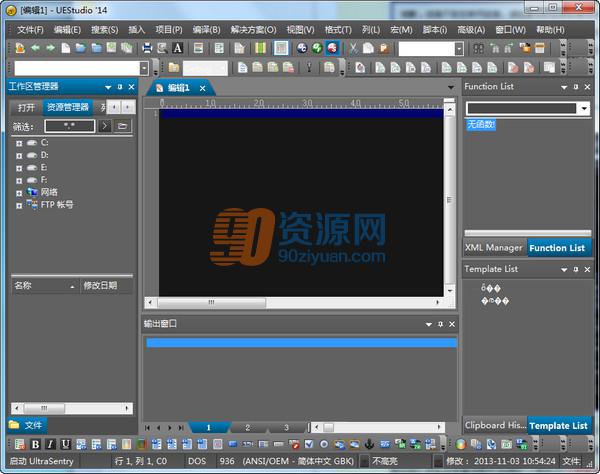Click the editor vertical scrollbar down arrow

tap(450, 291)
